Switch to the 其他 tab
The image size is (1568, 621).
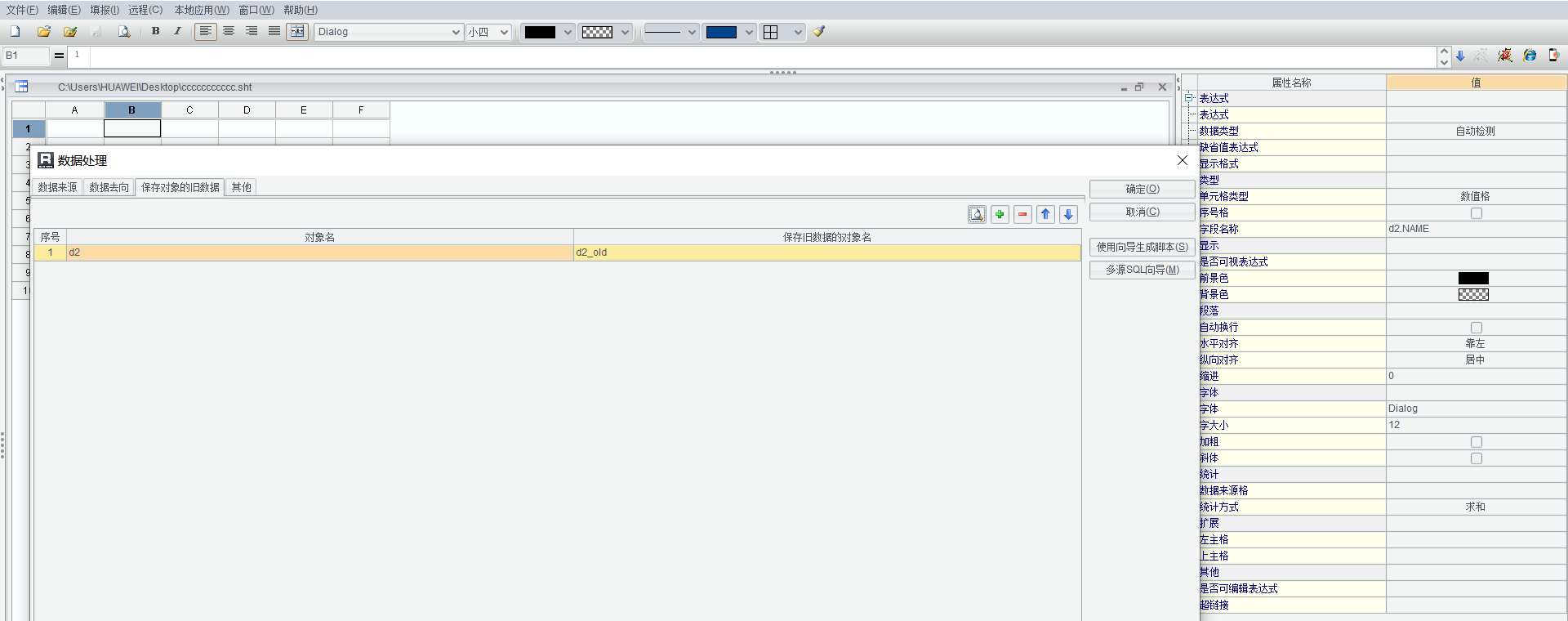coord(241,187)
